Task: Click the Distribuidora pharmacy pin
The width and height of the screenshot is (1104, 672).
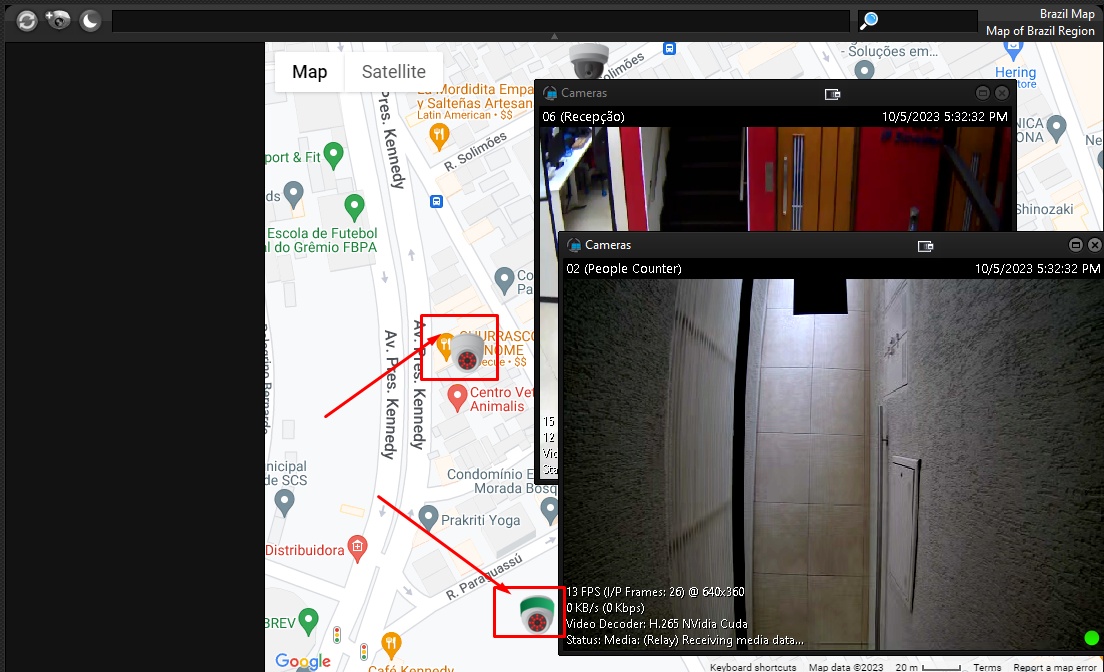Action: [358, 549]
